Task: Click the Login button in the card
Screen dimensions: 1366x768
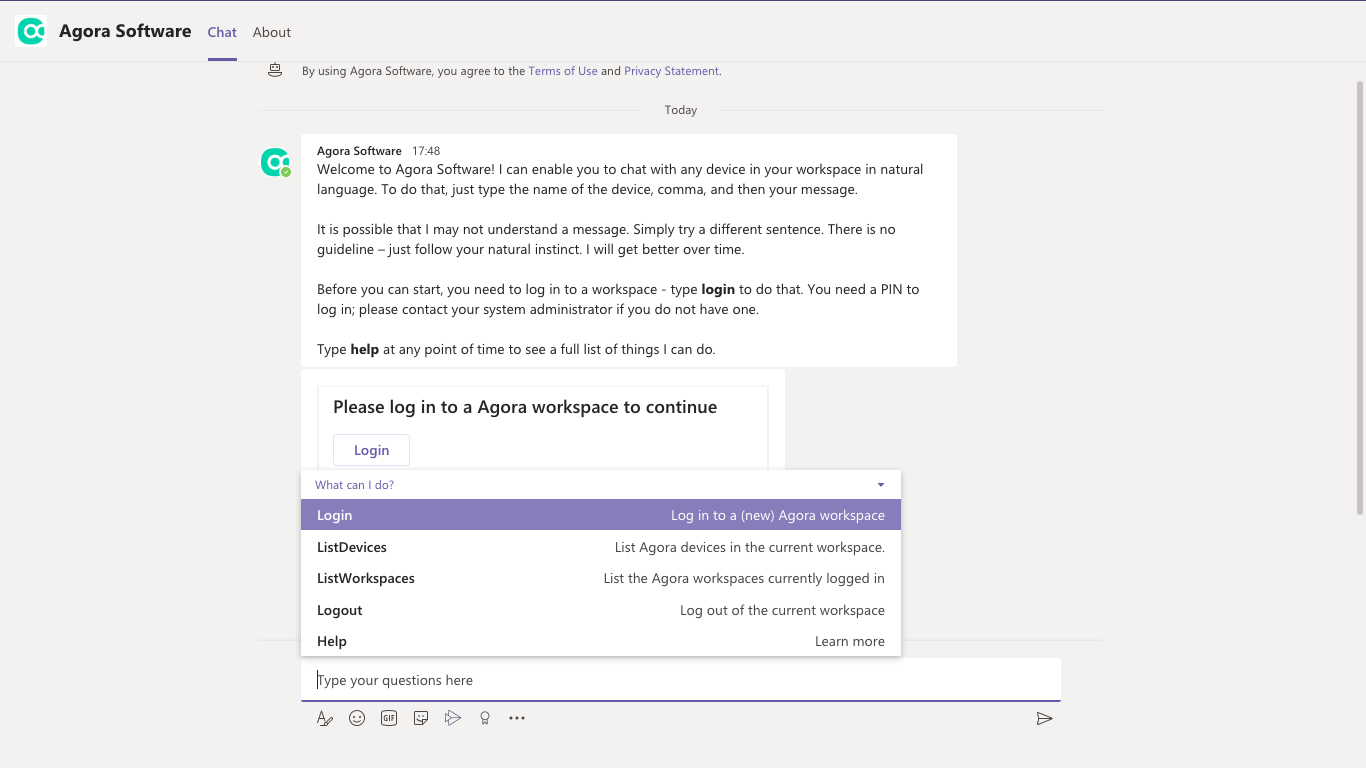Action: point(371,450)
